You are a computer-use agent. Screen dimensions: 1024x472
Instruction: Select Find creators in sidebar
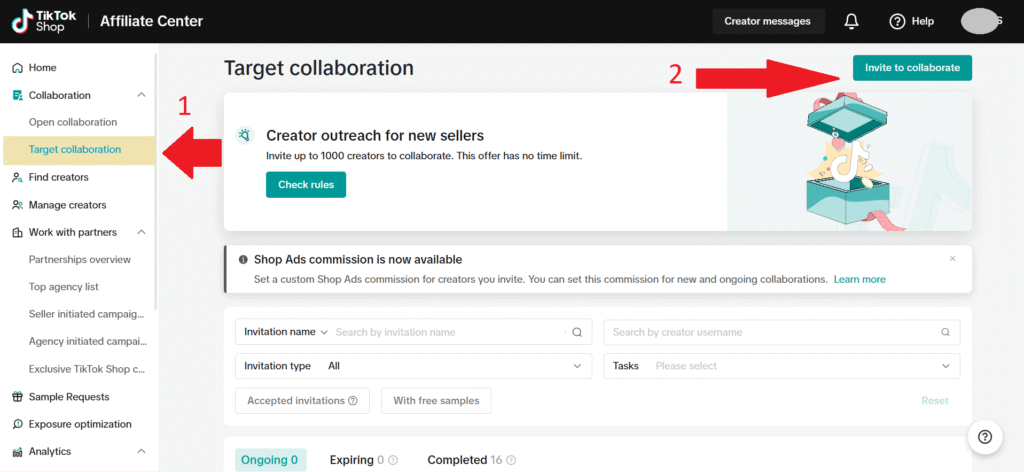point(58,177)
